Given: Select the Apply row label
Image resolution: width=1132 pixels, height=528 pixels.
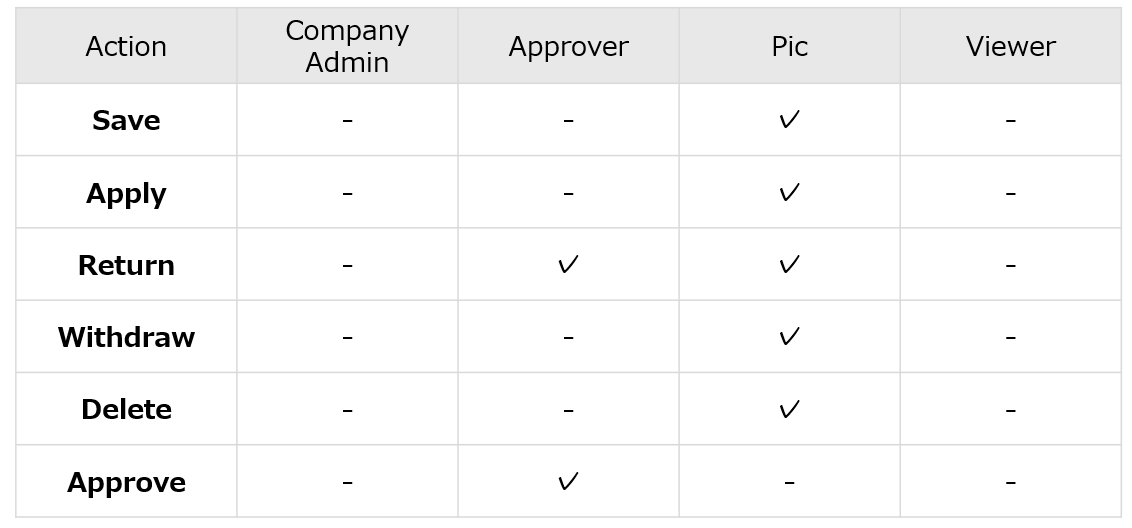Looking at the screenshot, I should point(126,194).
